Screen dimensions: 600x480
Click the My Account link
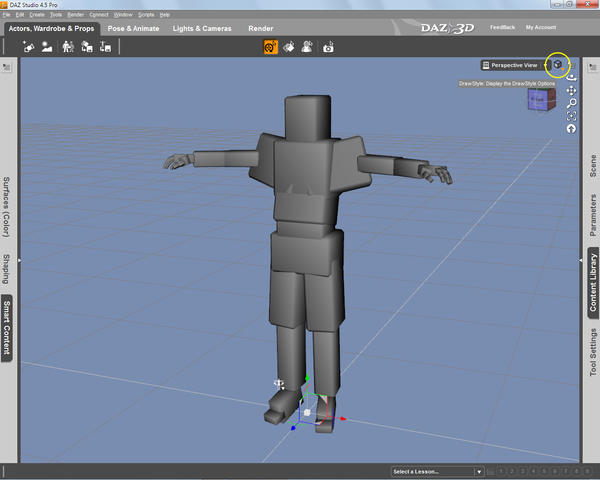click(x=541, y=27)
